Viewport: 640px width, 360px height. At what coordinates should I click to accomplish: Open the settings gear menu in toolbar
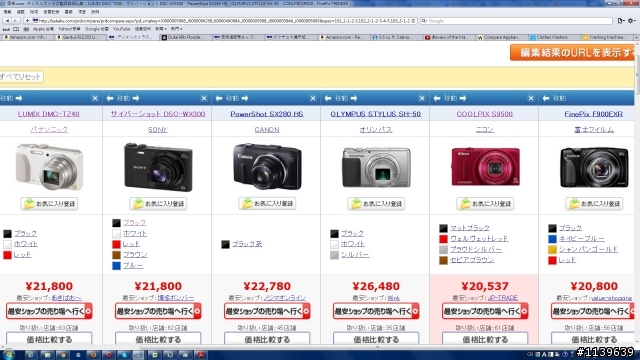pos(631,20)
